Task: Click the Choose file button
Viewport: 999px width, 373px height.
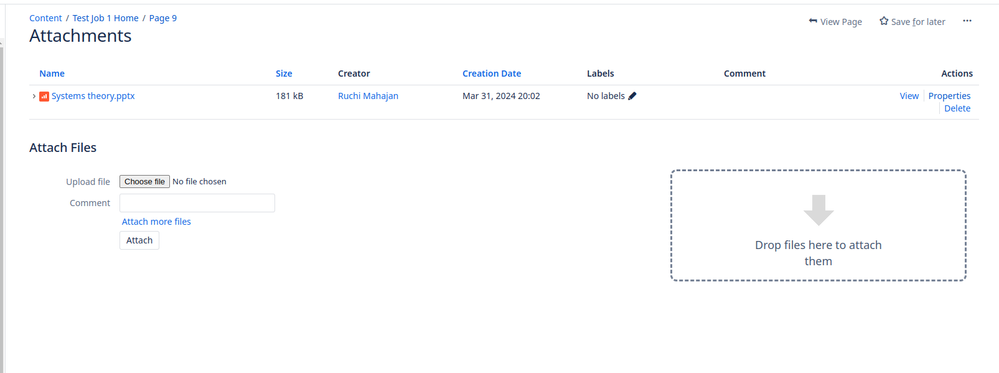Action: 145,182
